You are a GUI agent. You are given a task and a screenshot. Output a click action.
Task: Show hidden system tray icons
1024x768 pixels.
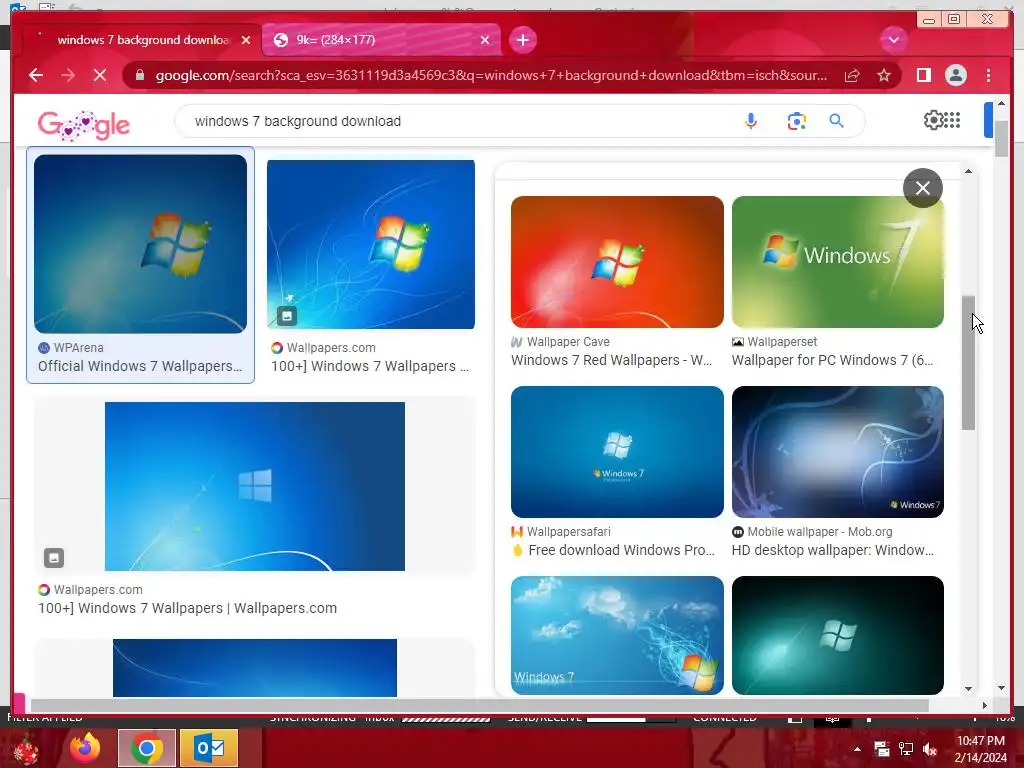pyautogui.click(x=857, y=750)
